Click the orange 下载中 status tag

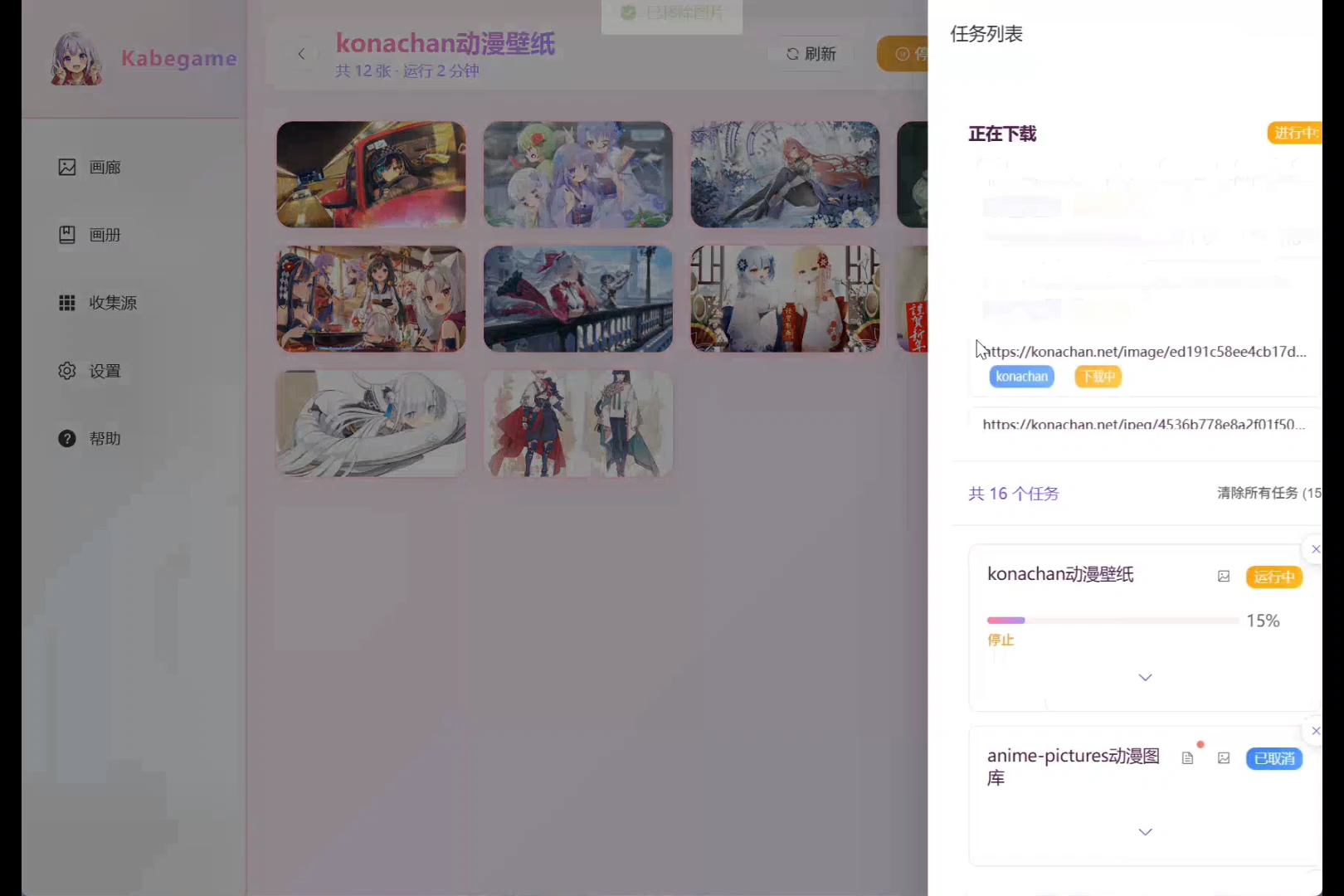[1098, 377]
